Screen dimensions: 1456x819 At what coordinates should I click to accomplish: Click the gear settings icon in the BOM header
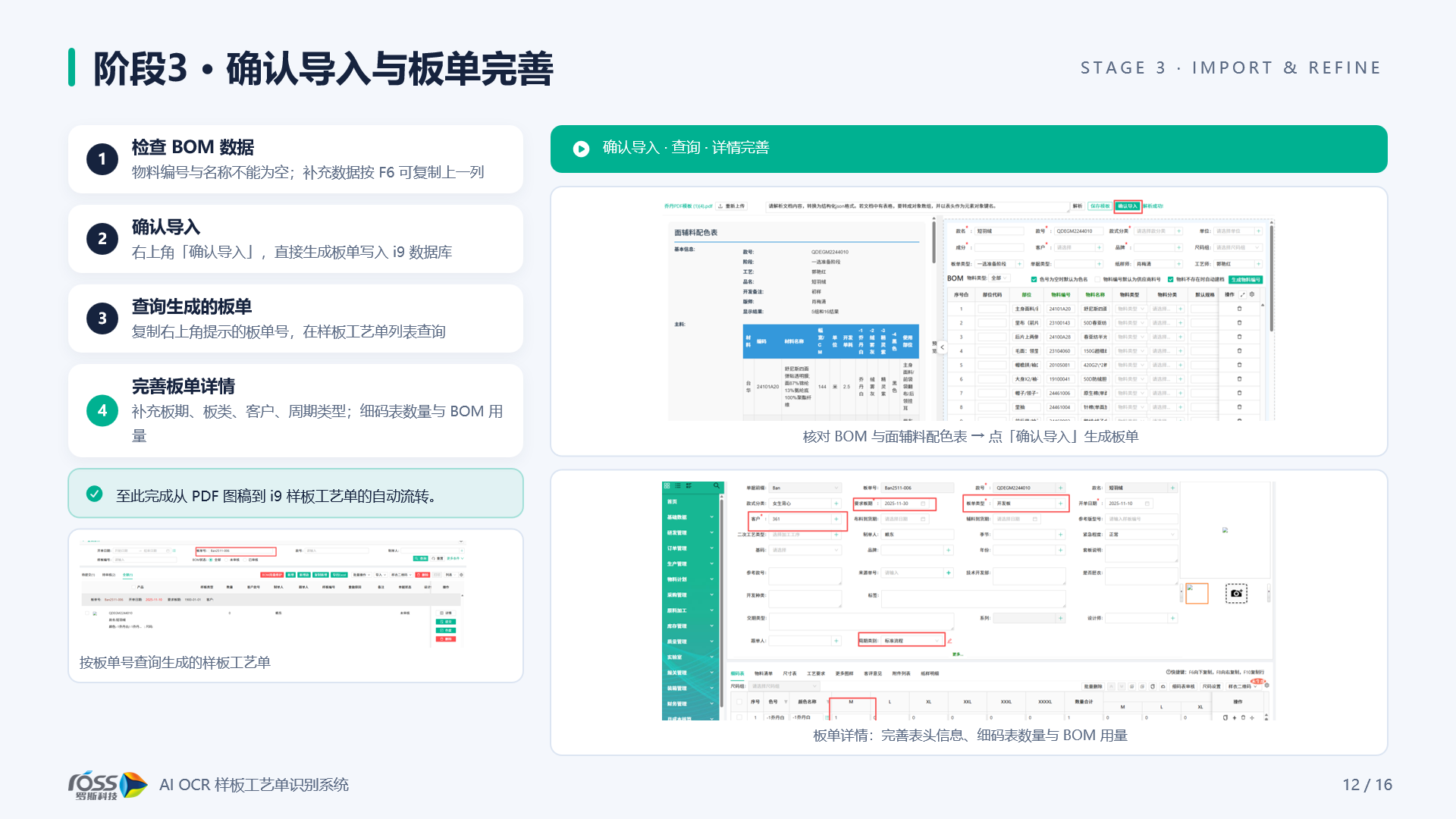[x=1252, y=294]
